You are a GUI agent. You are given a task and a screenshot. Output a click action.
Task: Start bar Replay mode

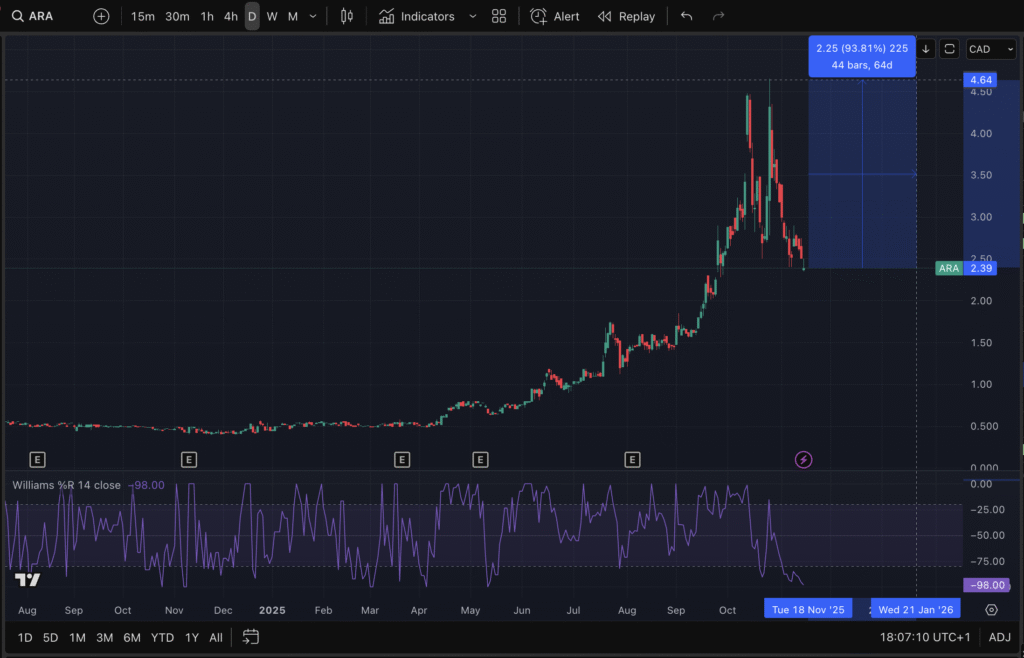(x=626, y=16)
